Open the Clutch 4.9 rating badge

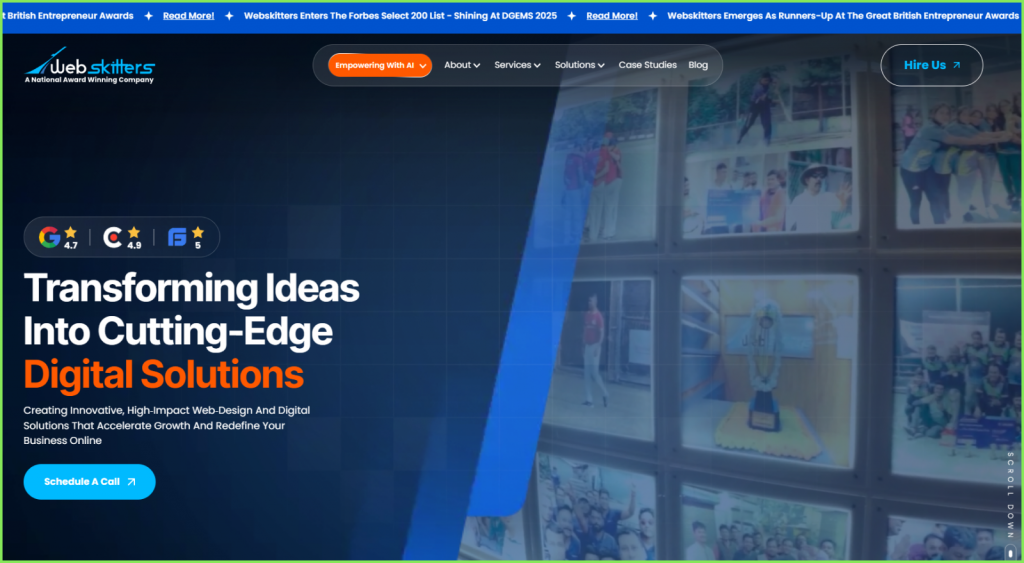point(122,237)
